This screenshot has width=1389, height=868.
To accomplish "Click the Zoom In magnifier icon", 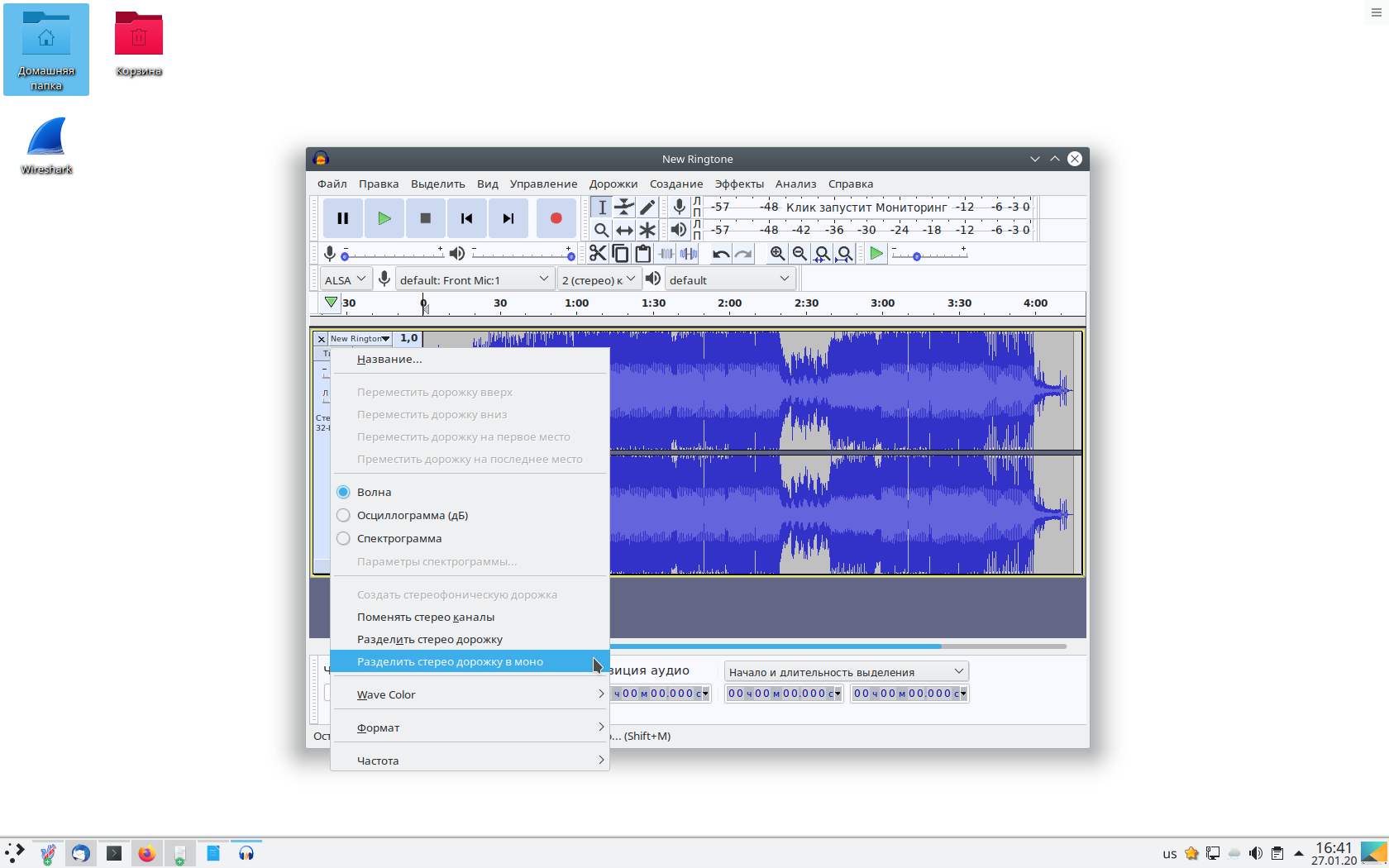I will pos(777,254).
